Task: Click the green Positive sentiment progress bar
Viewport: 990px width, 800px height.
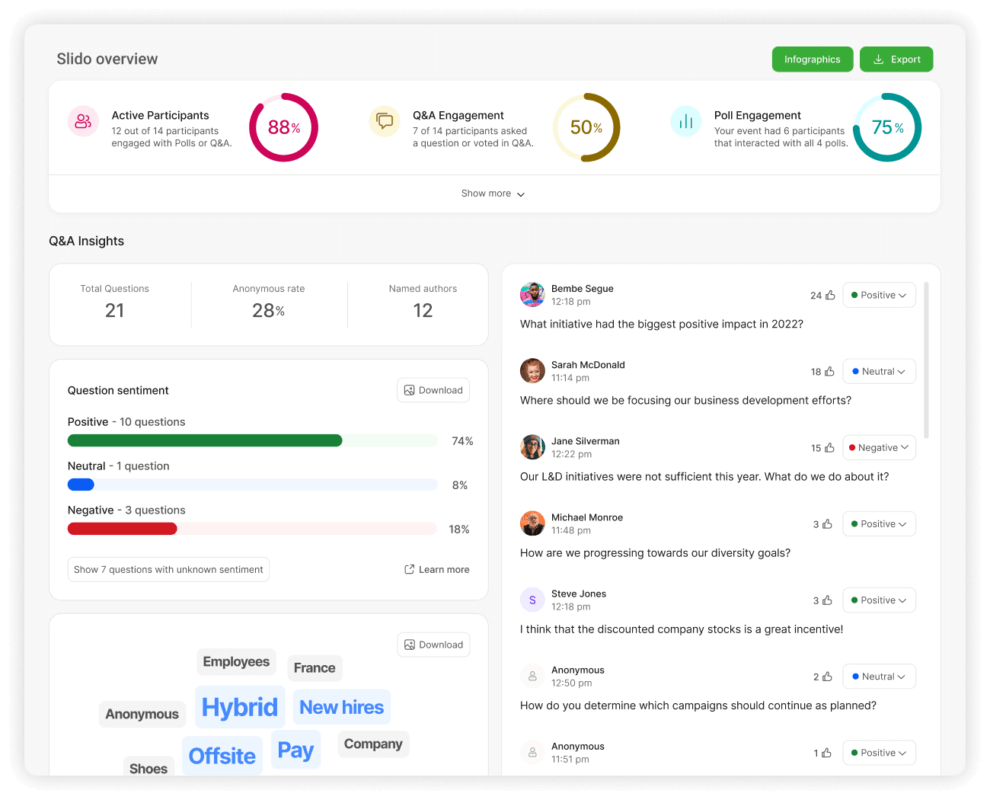Action: [x=203, y=440]
